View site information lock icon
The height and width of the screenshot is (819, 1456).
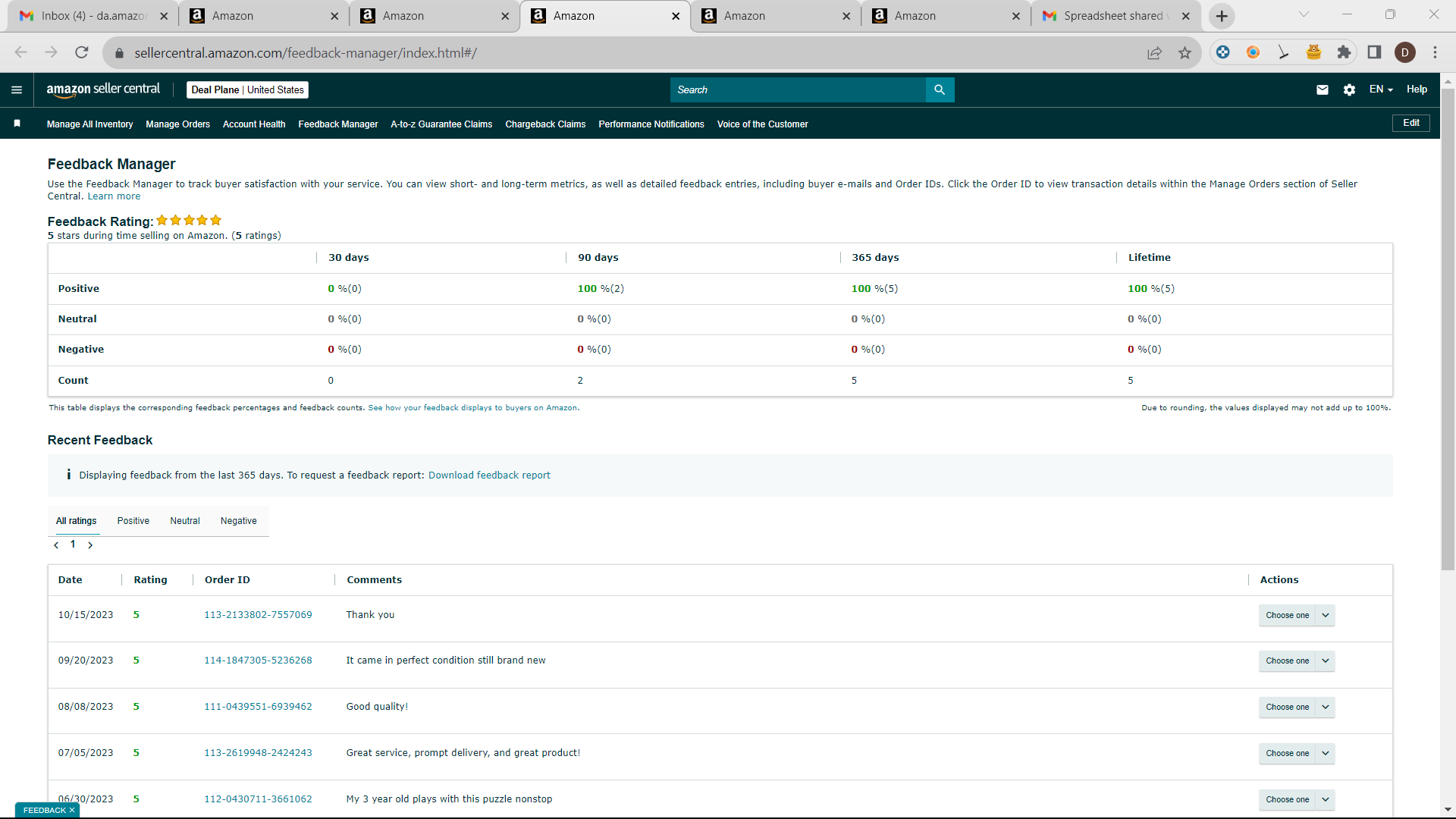pos(119,53)
